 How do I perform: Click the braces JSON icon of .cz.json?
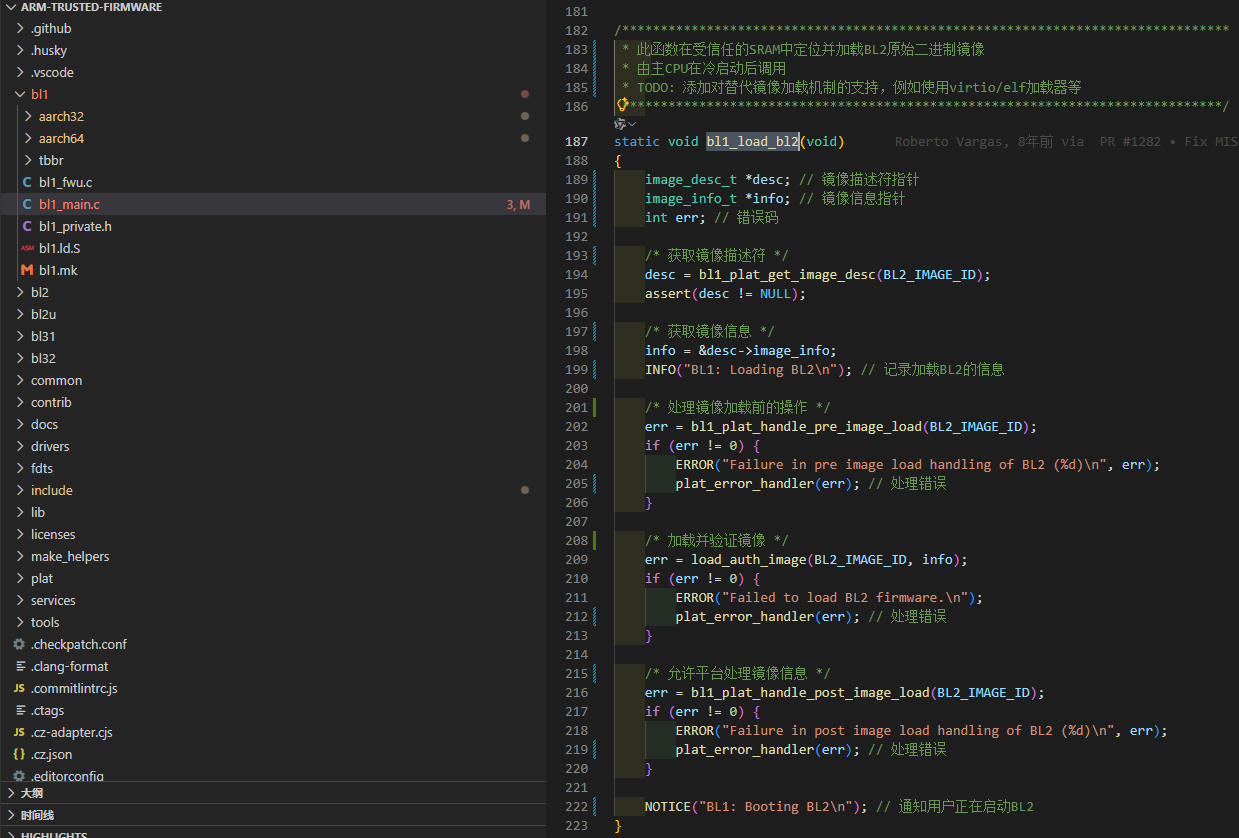(x=19, y=754)
